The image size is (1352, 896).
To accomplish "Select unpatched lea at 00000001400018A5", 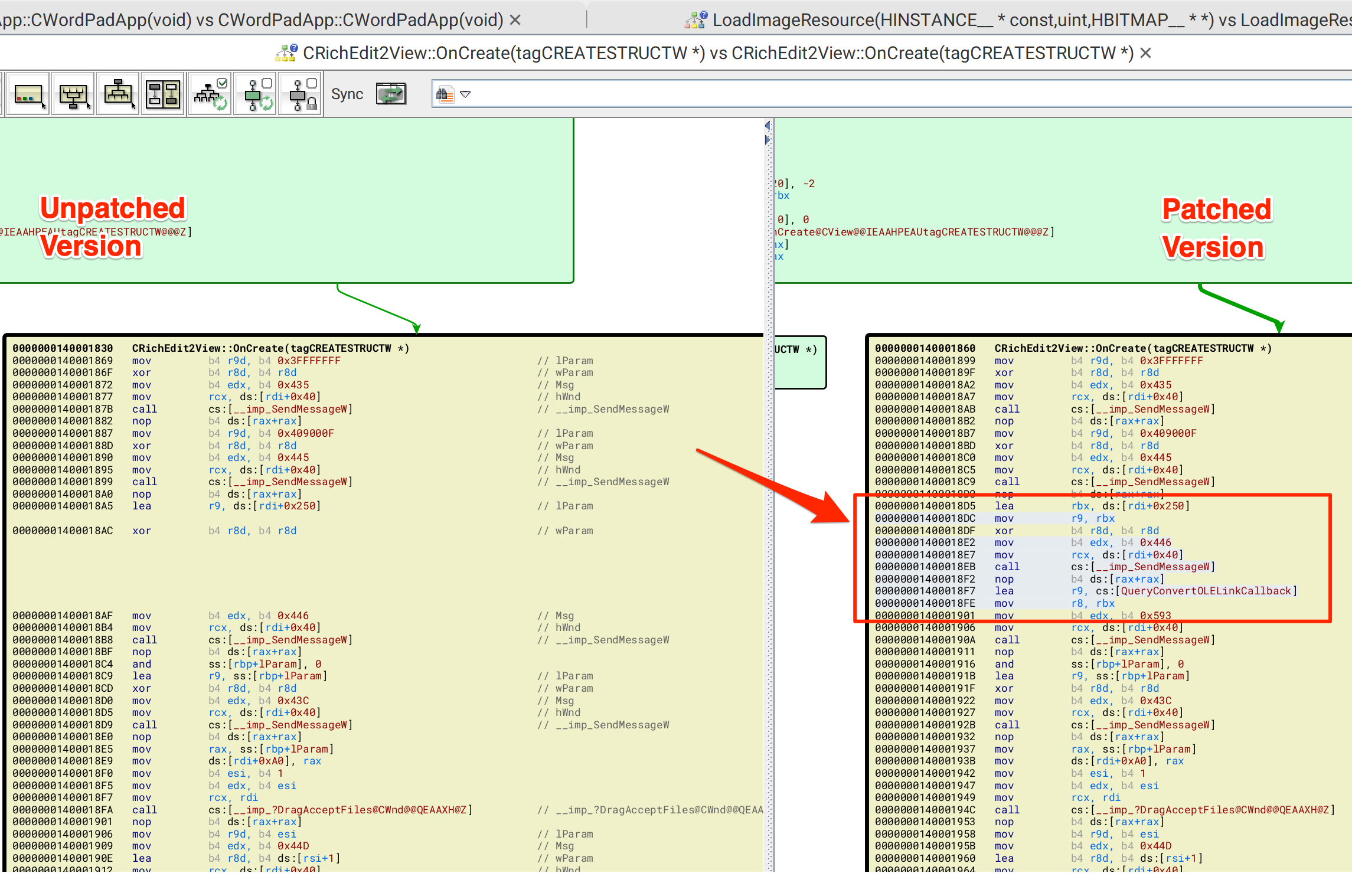I will point(166,506).
